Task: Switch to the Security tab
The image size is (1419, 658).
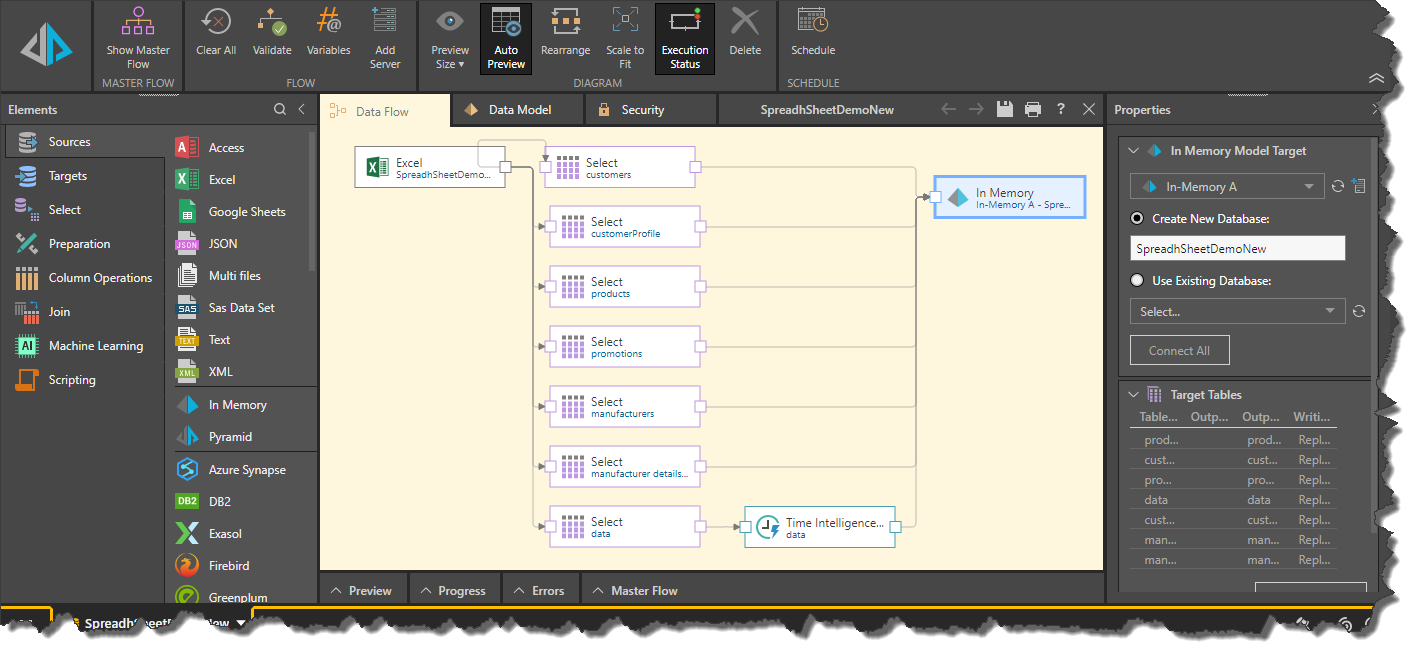Action: (x=641, y=110)
